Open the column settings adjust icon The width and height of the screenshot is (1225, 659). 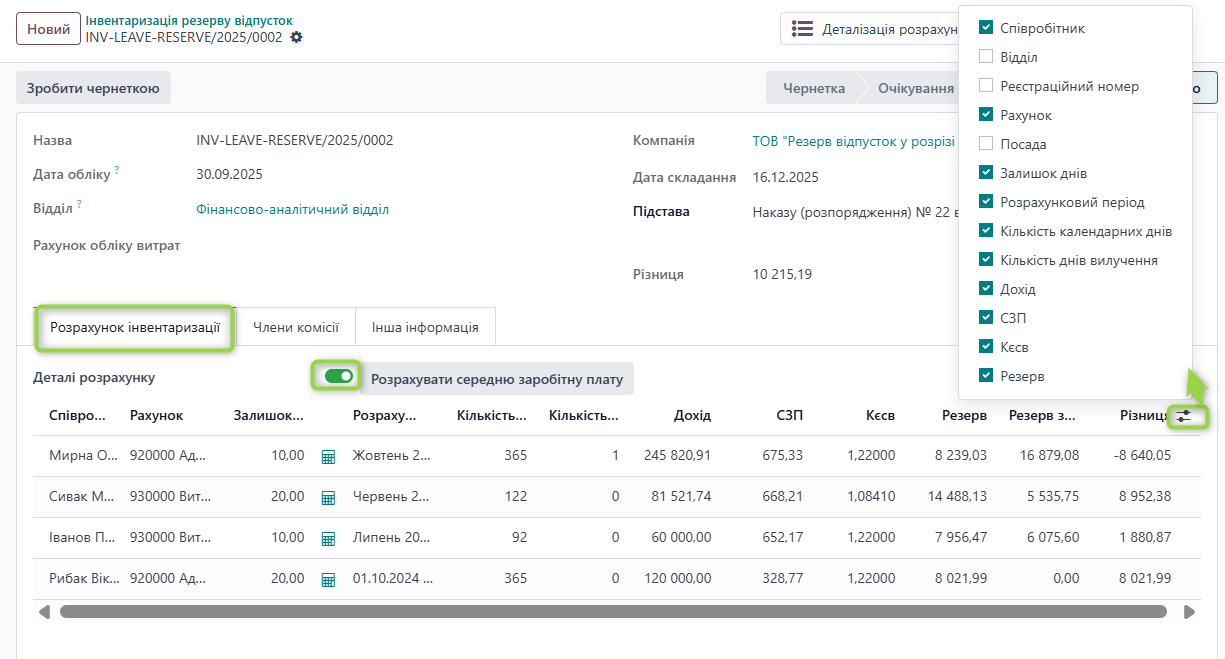pos(1185,416)
